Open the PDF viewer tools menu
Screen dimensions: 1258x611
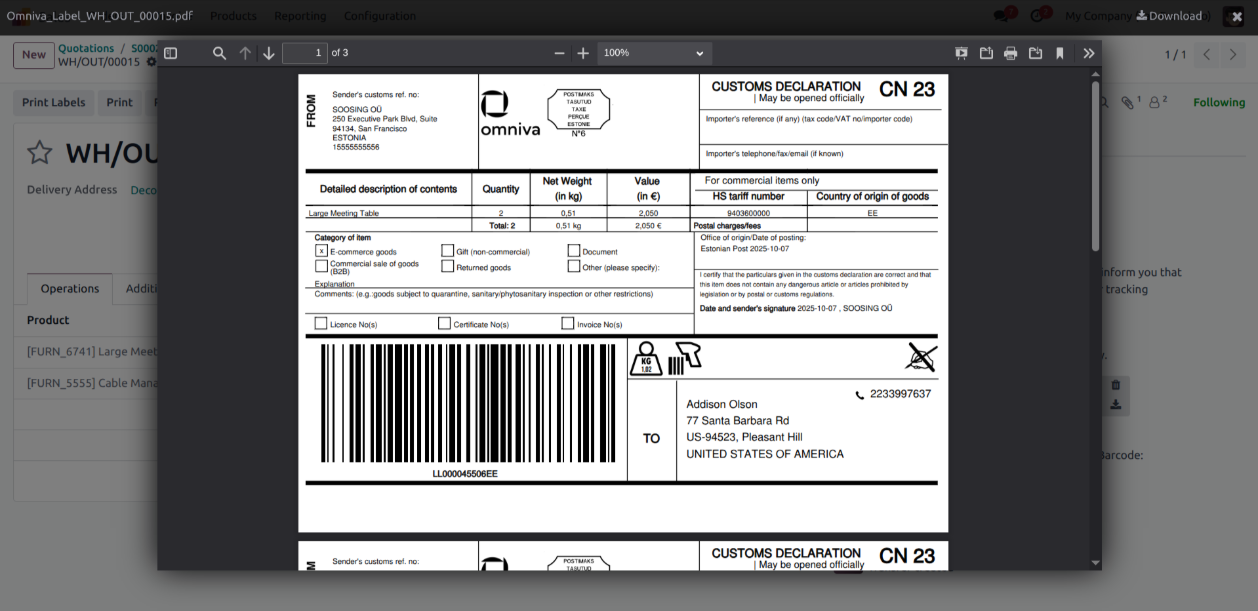1088,53
